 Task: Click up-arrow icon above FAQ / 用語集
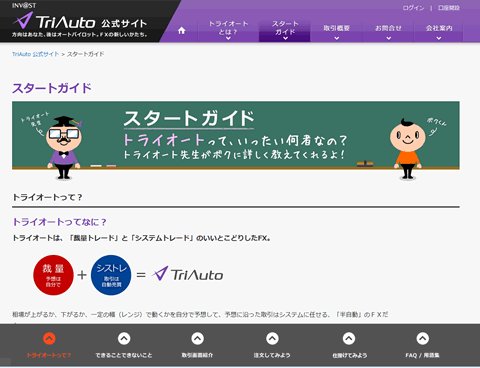click(422, 339)
